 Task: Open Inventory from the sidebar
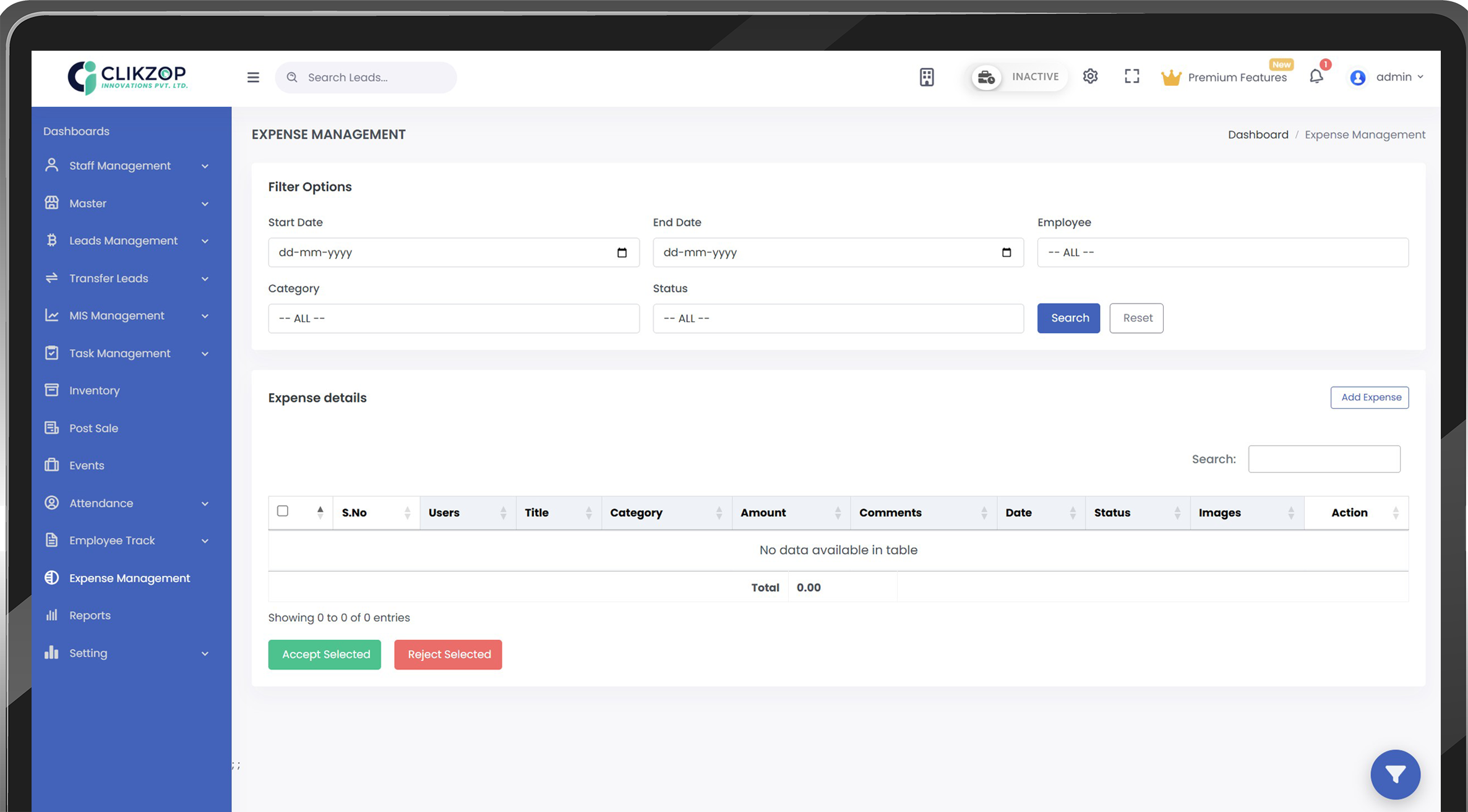(x=94, y=390)
